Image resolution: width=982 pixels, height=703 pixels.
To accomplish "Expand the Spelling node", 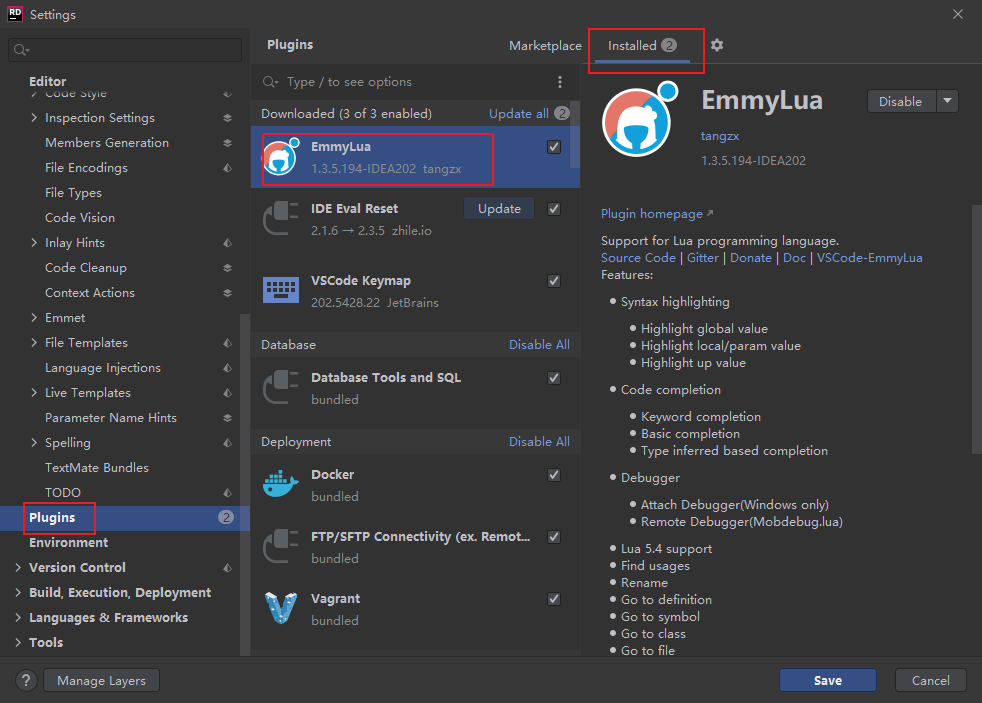I will (x=34, y=443).
